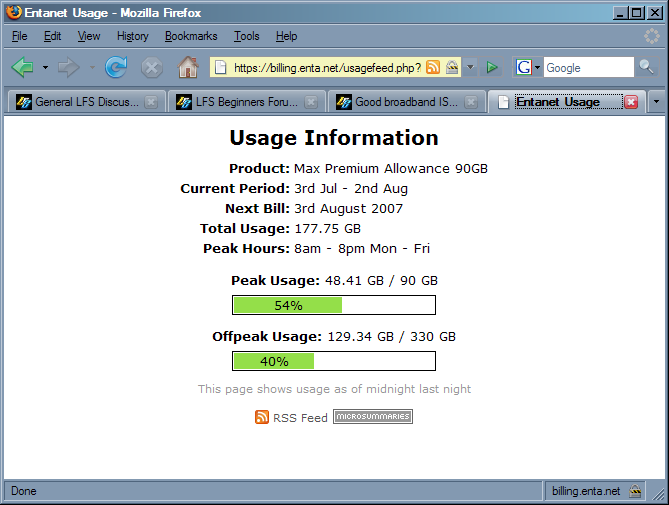Open the Edit menu
The height and width of the screenshot is (505, 669).
(52, 36)
